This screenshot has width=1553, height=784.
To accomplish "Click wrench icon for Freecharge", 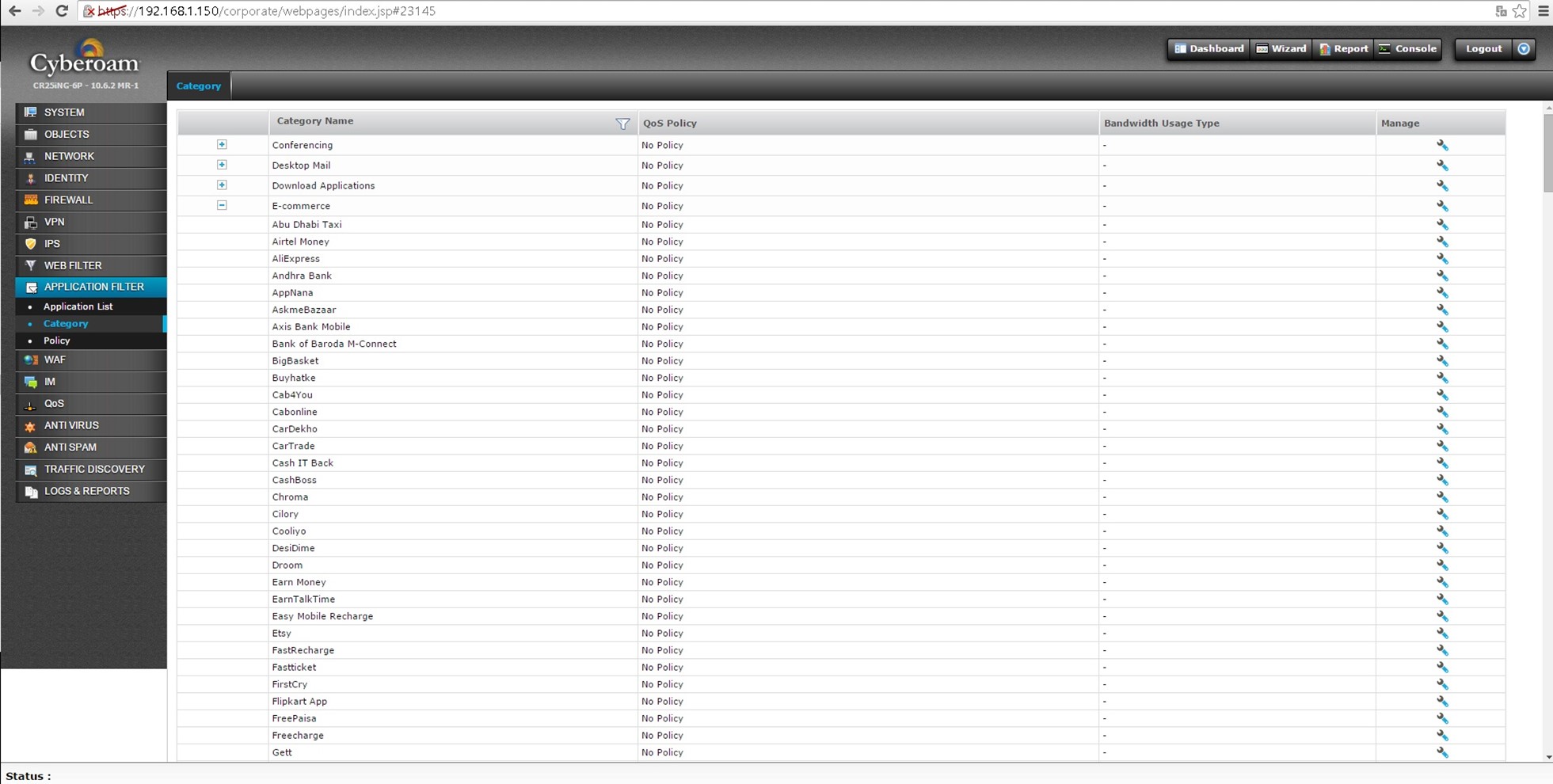I will [x=1442, y=736].
